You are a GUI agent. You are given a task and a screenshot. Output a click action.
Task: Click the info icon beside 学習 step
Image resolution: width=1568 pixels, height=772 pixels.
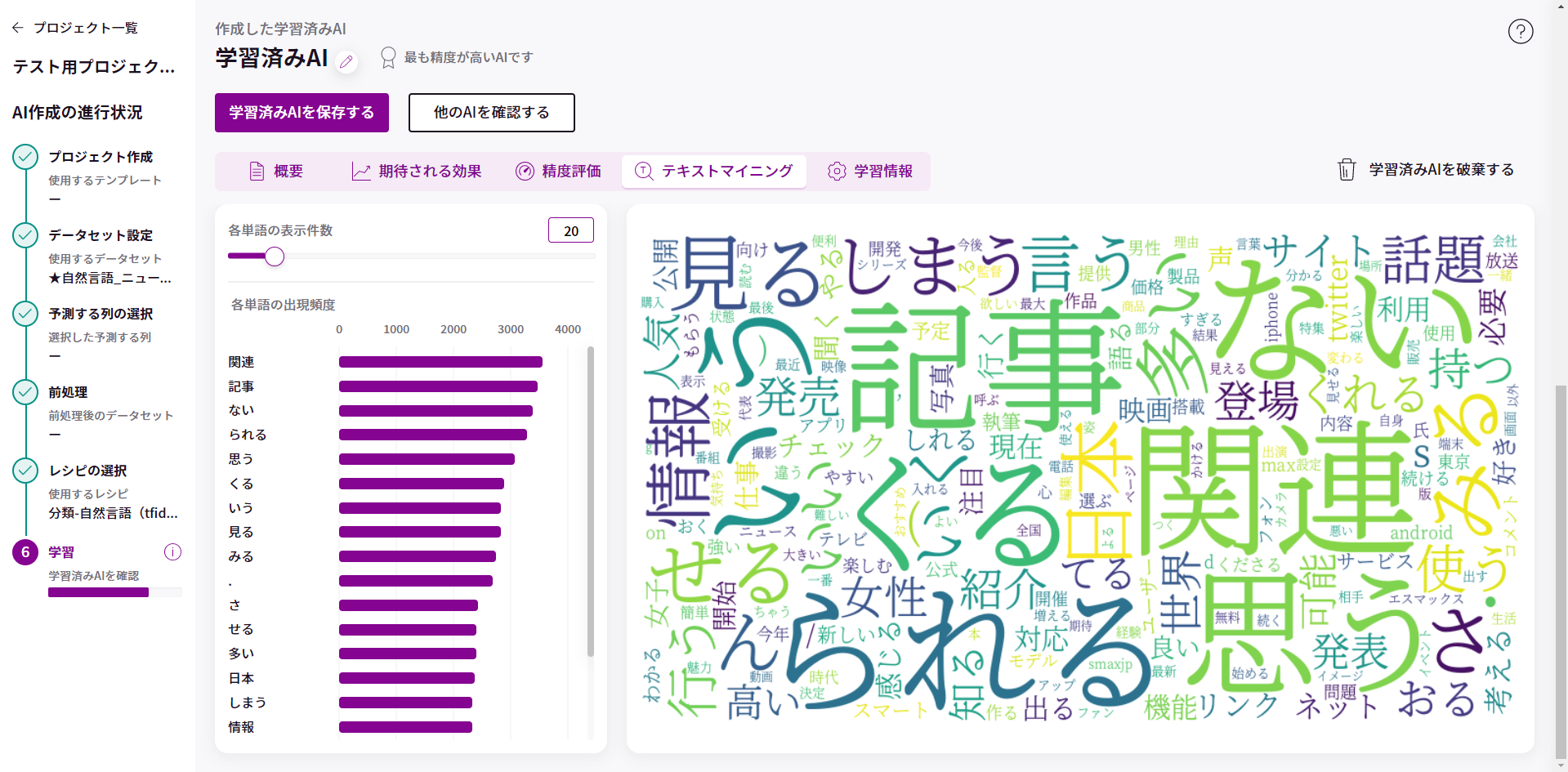(x=172, y=552)
